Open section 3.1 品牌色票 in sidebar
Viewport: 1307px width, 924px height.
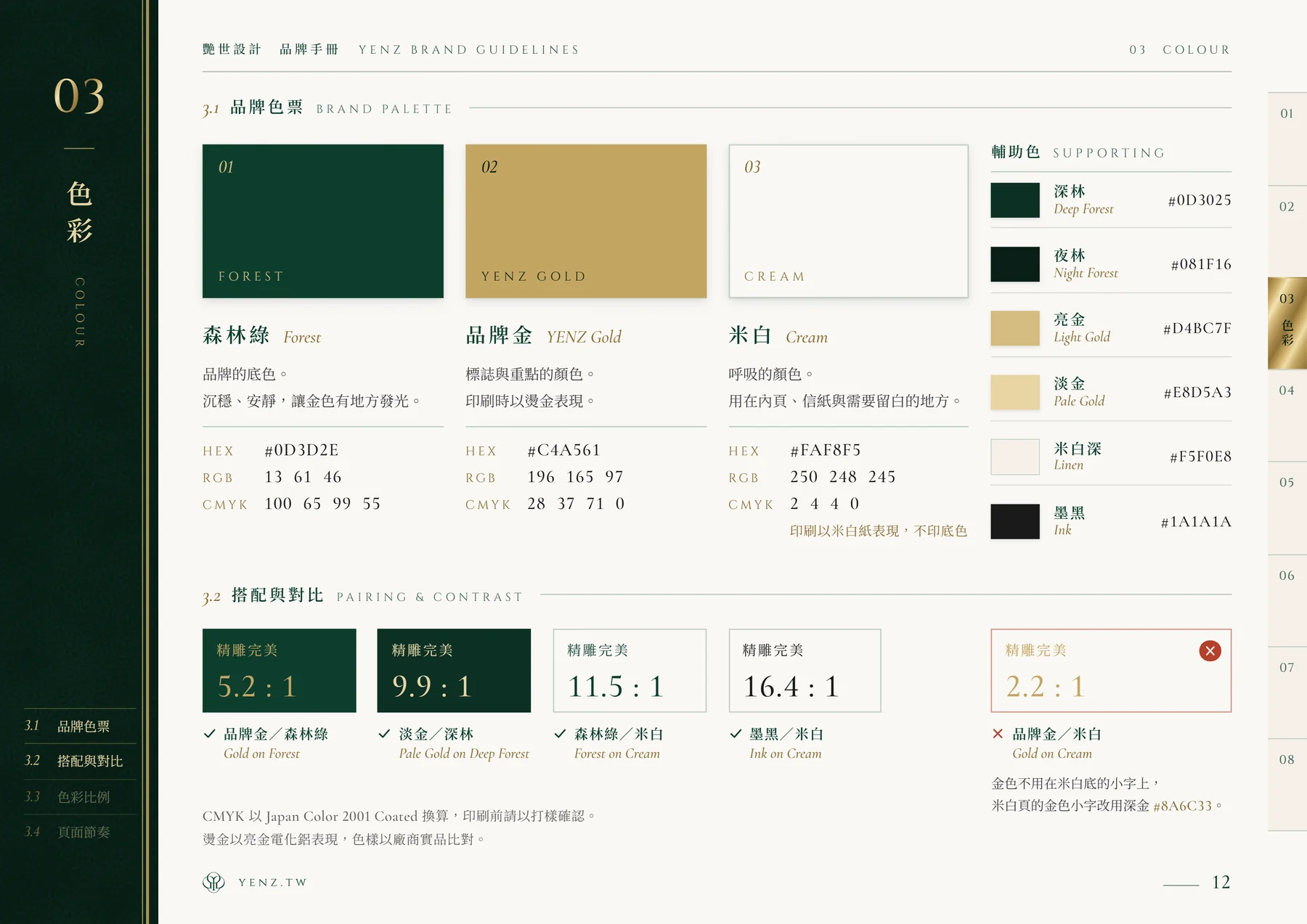coord(80,726)
